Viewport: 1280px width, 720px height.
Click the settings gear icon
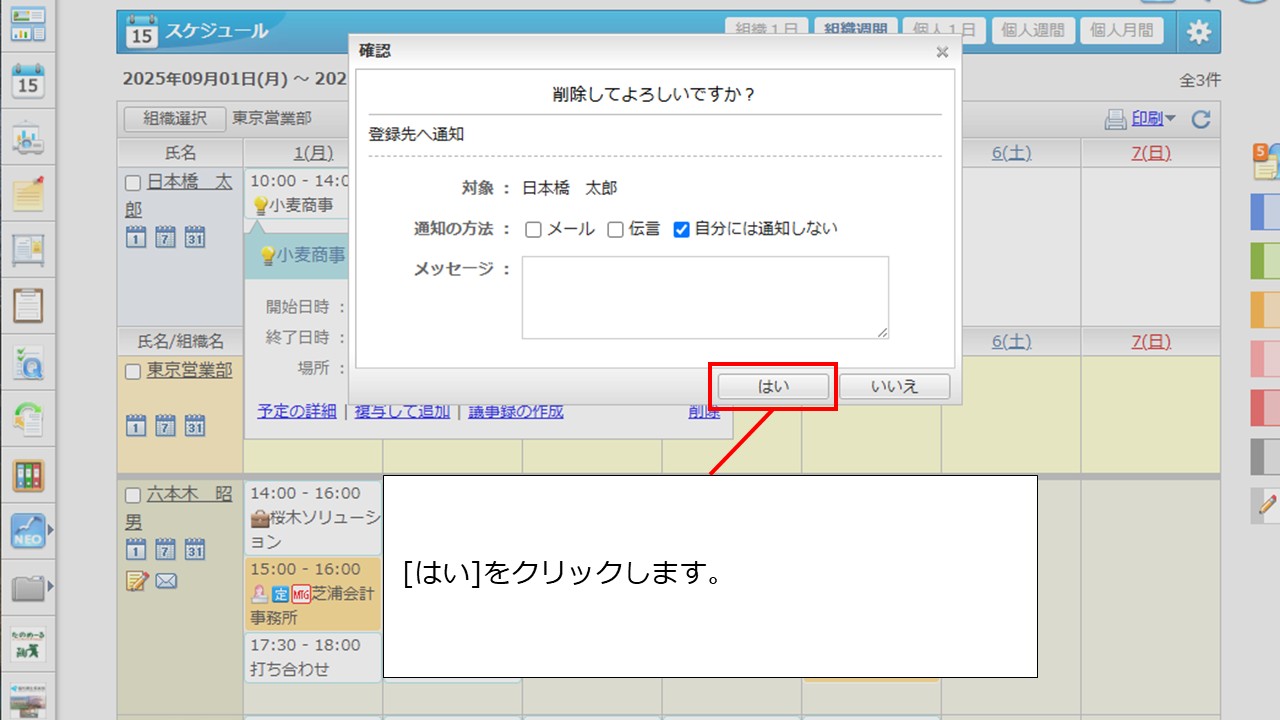1198,32
